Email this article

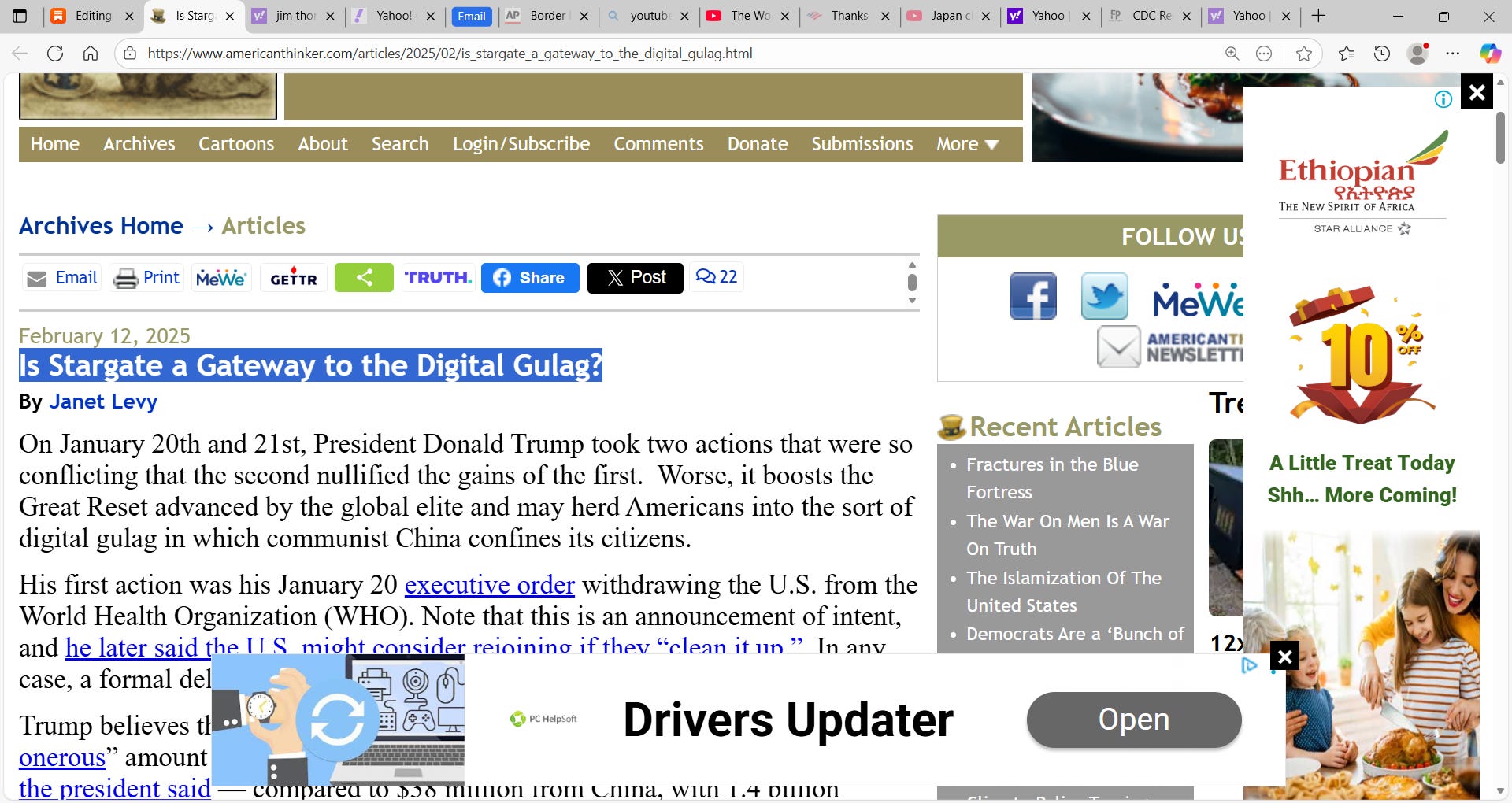tap(61, 278)
